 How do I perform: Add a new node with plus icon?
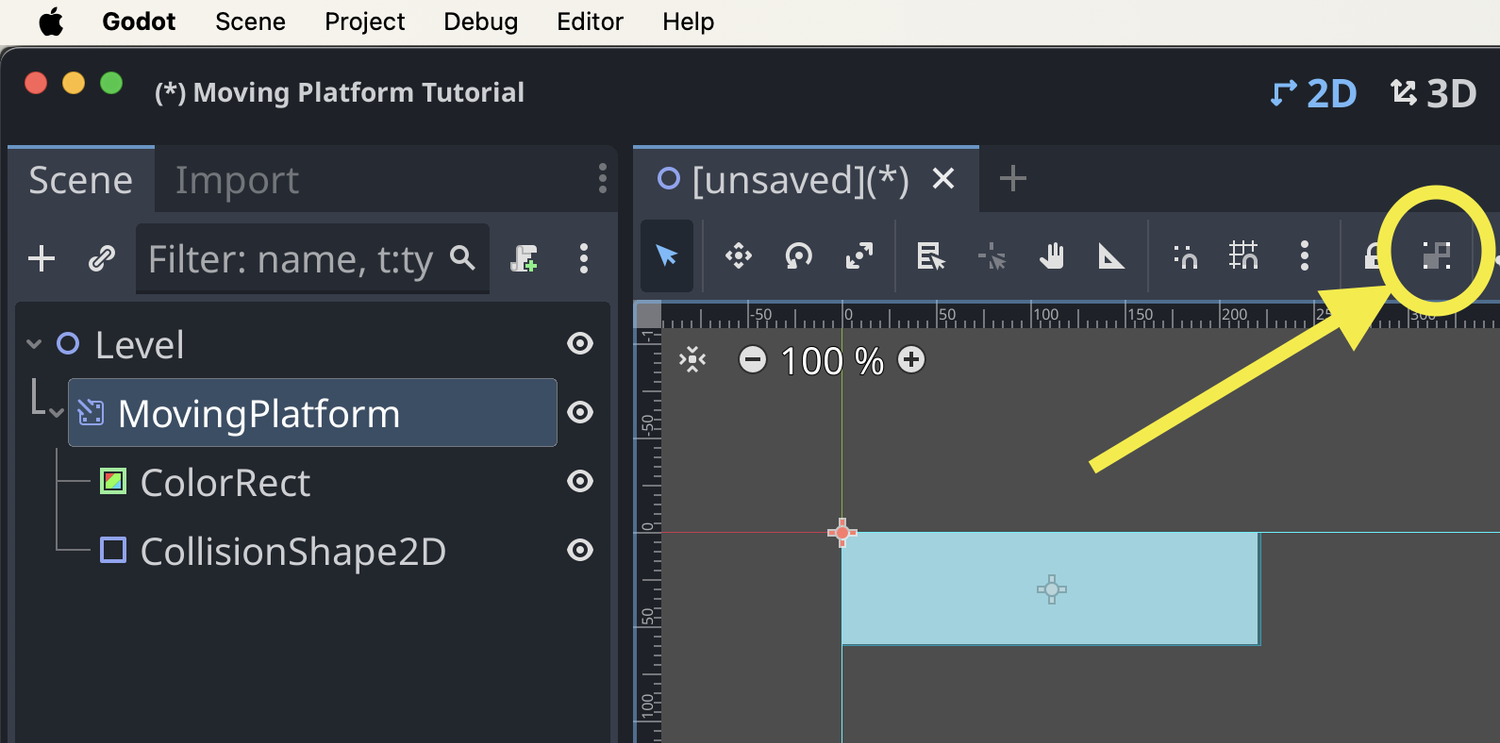pos(41,259)
